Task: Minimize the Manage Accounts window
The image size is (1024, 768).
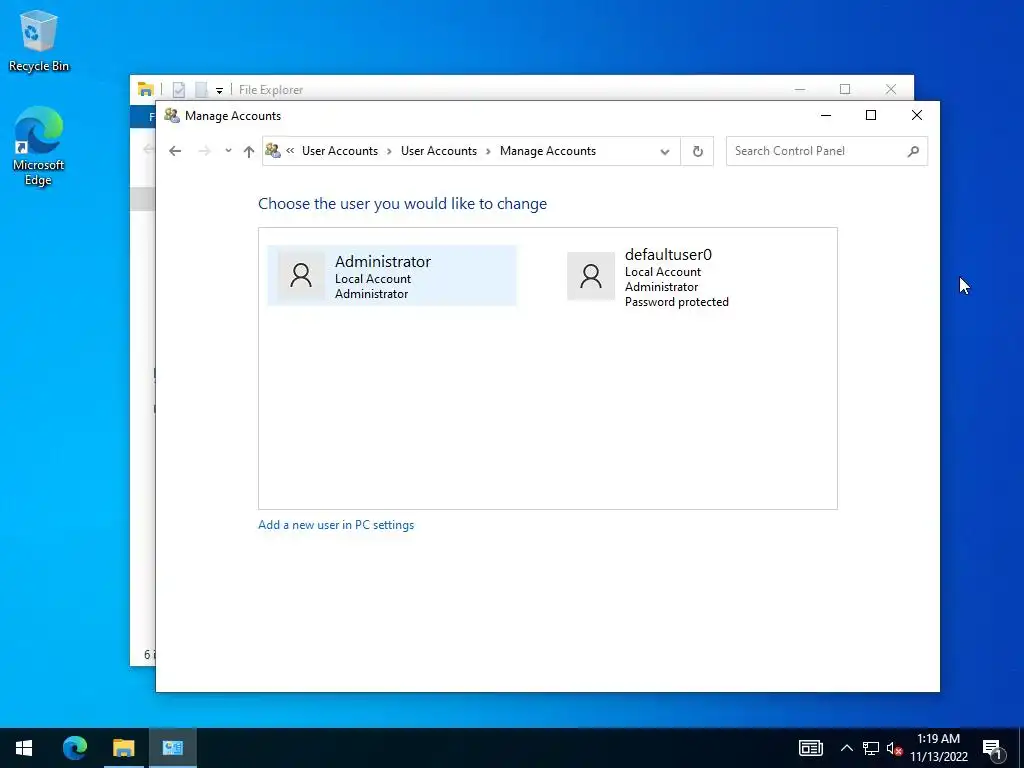Action: pyautogui.click(x=826, y=116)
